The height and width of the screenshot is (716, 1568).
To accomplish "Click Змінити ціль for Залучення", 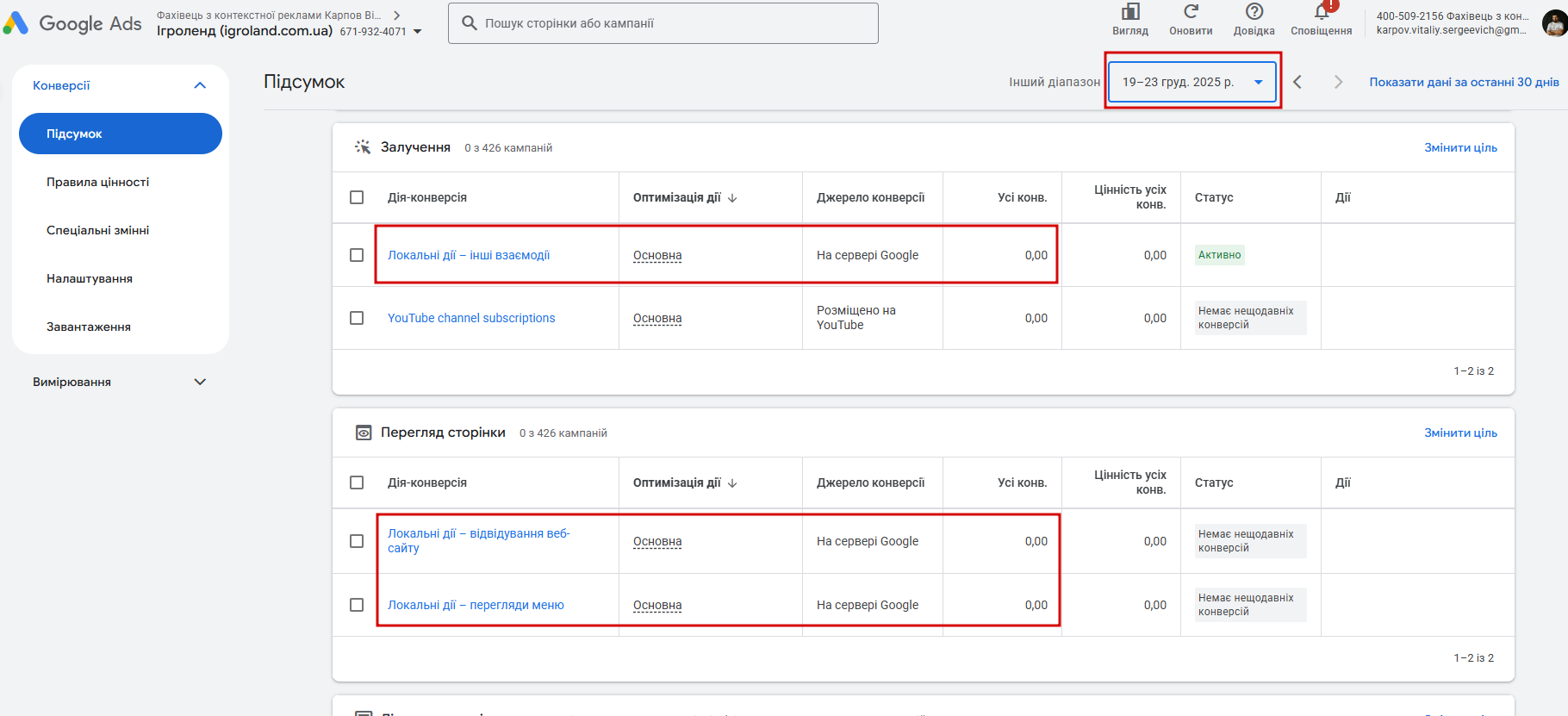I will point(1460,147).
